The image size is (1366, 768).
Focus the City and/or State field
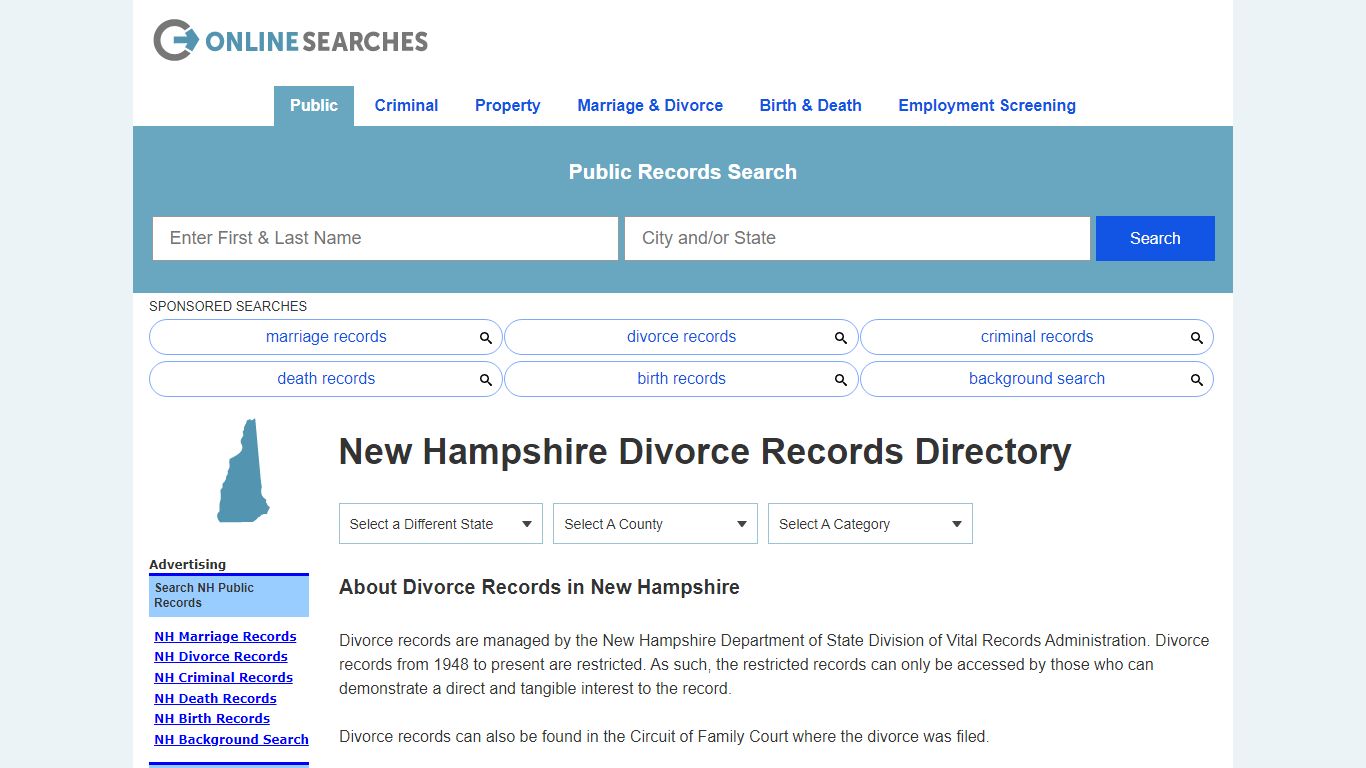(x=857, y=238)
